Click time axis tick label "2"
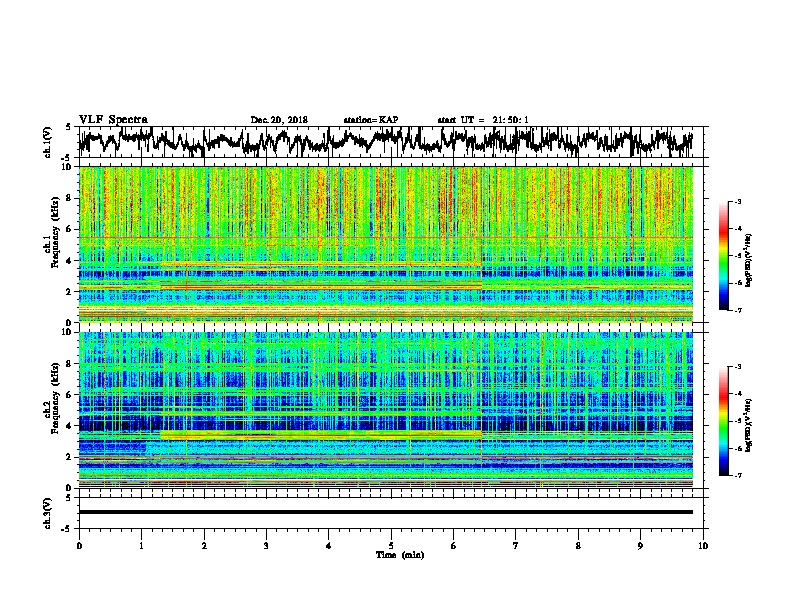 coord(204,546)
